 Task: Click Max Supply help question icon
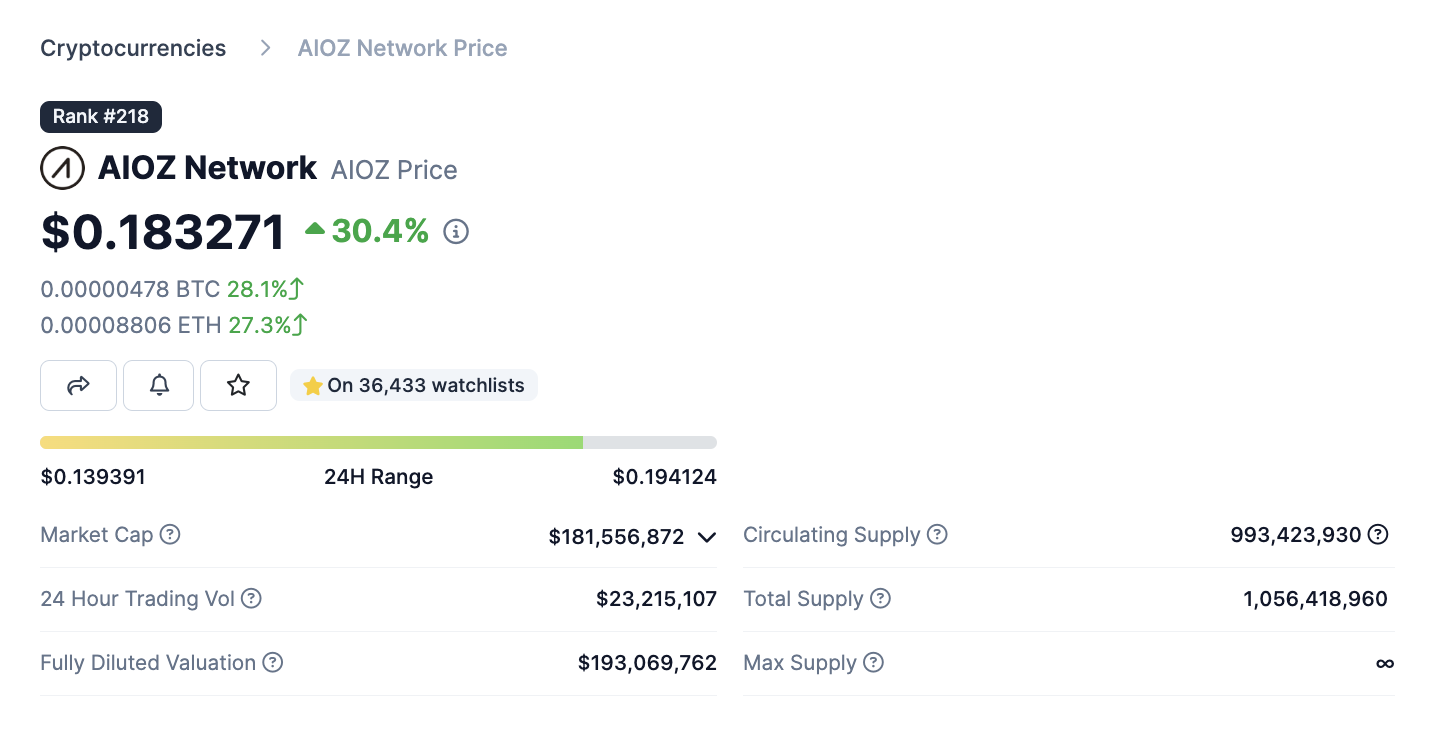tap(874, 663)
